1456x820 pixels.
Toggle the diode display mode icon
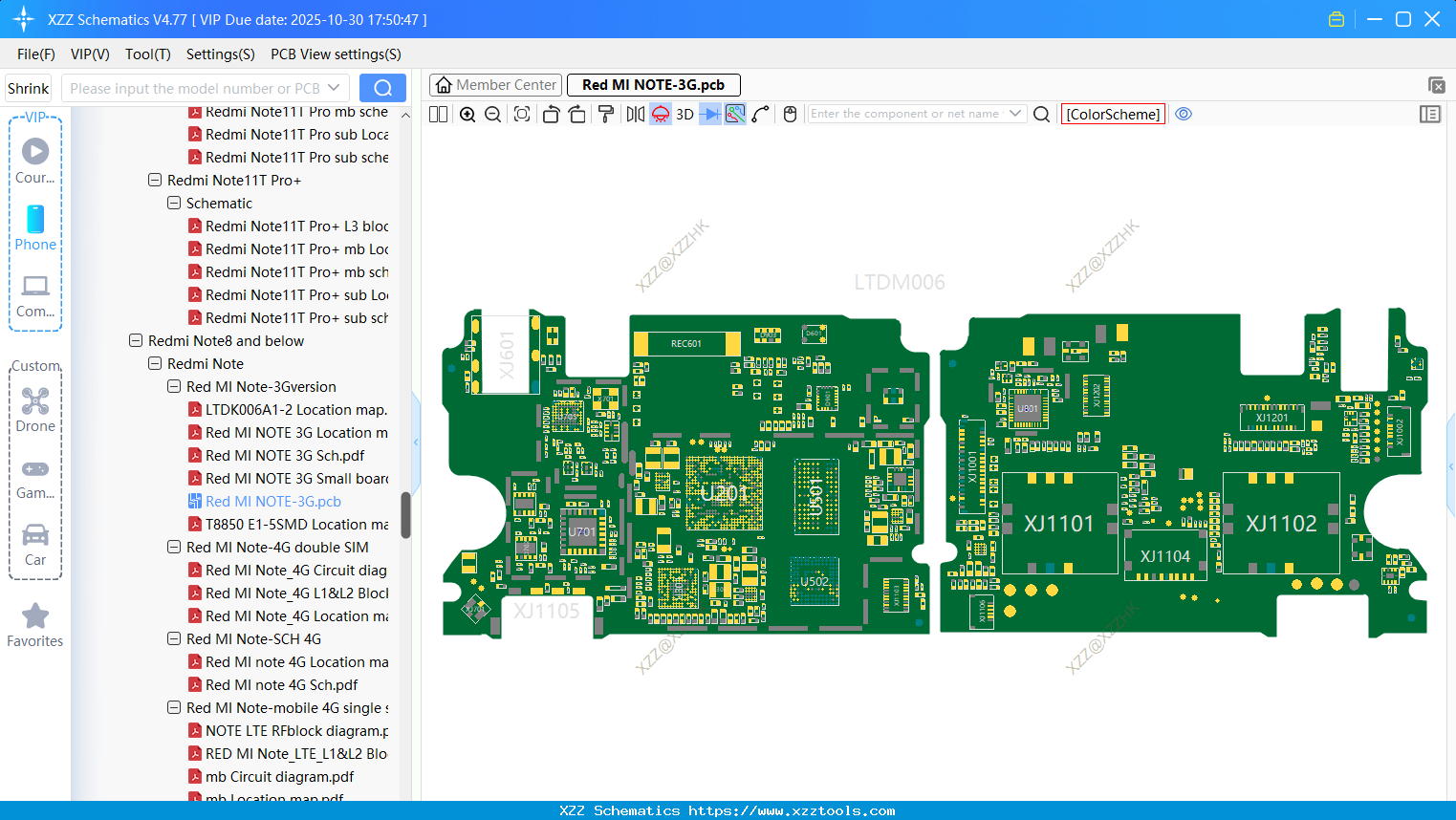click(x=710, y=115)
